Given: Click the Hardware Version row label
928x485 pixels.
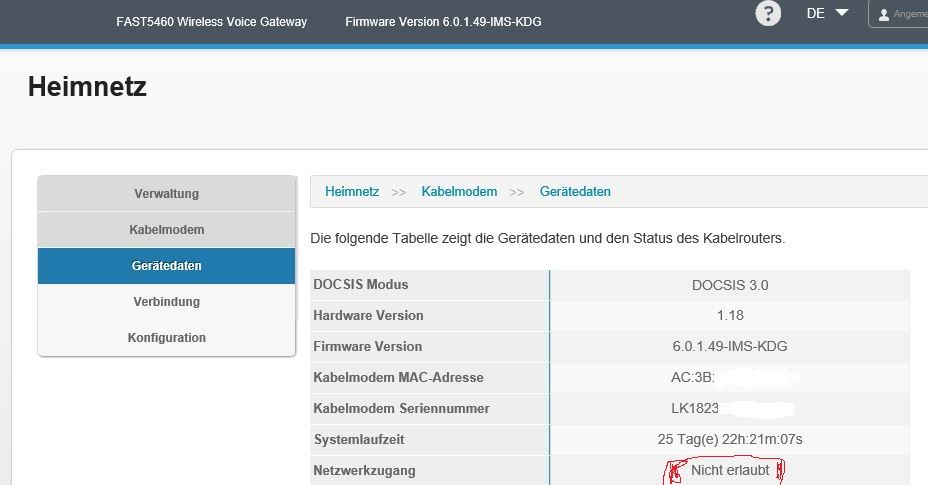Looking at the screenshot, I should tap(368, 316).
